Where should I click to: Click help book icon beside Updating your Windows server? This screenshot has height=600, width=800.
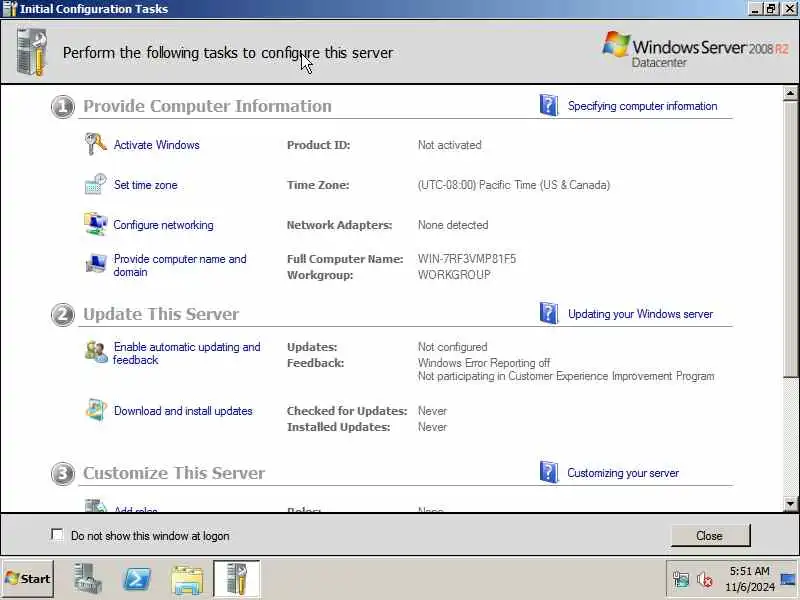(548, 313)
